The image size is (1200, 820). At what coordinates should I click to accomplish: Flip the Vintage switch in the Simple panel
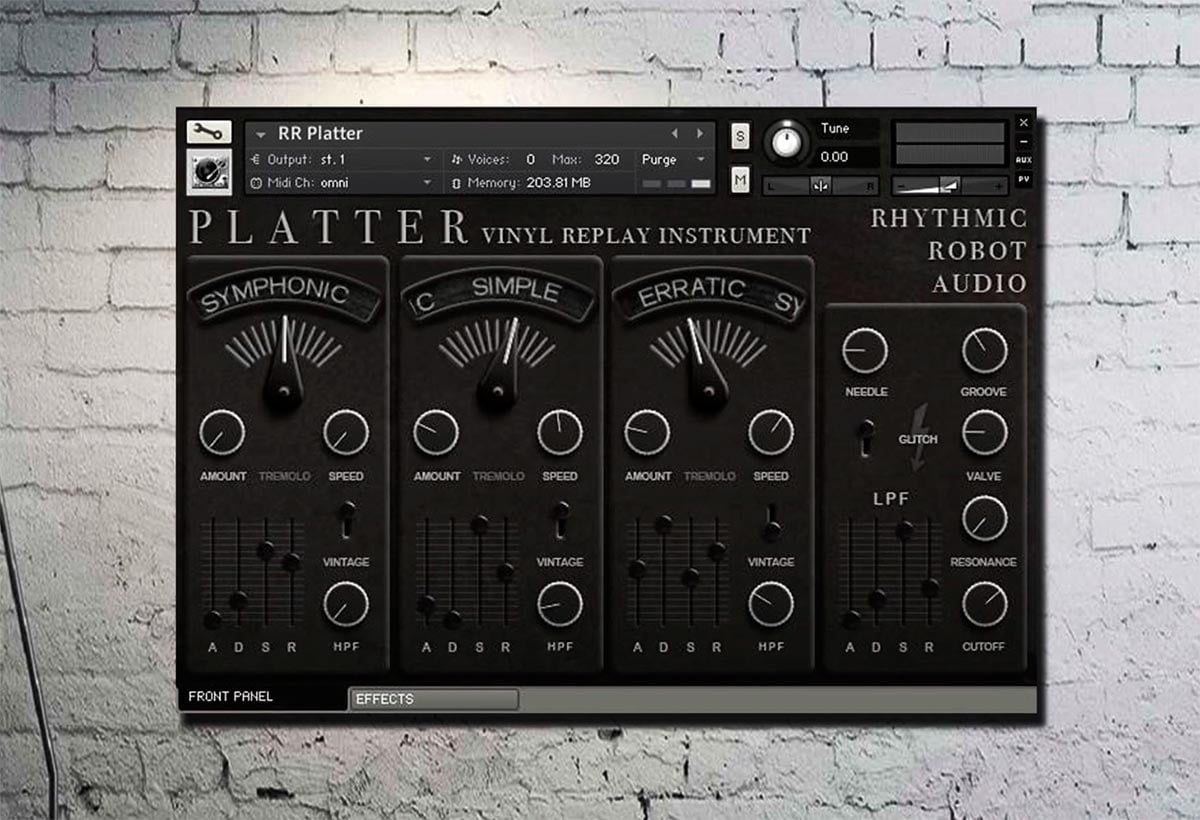(x=561, y=519)
